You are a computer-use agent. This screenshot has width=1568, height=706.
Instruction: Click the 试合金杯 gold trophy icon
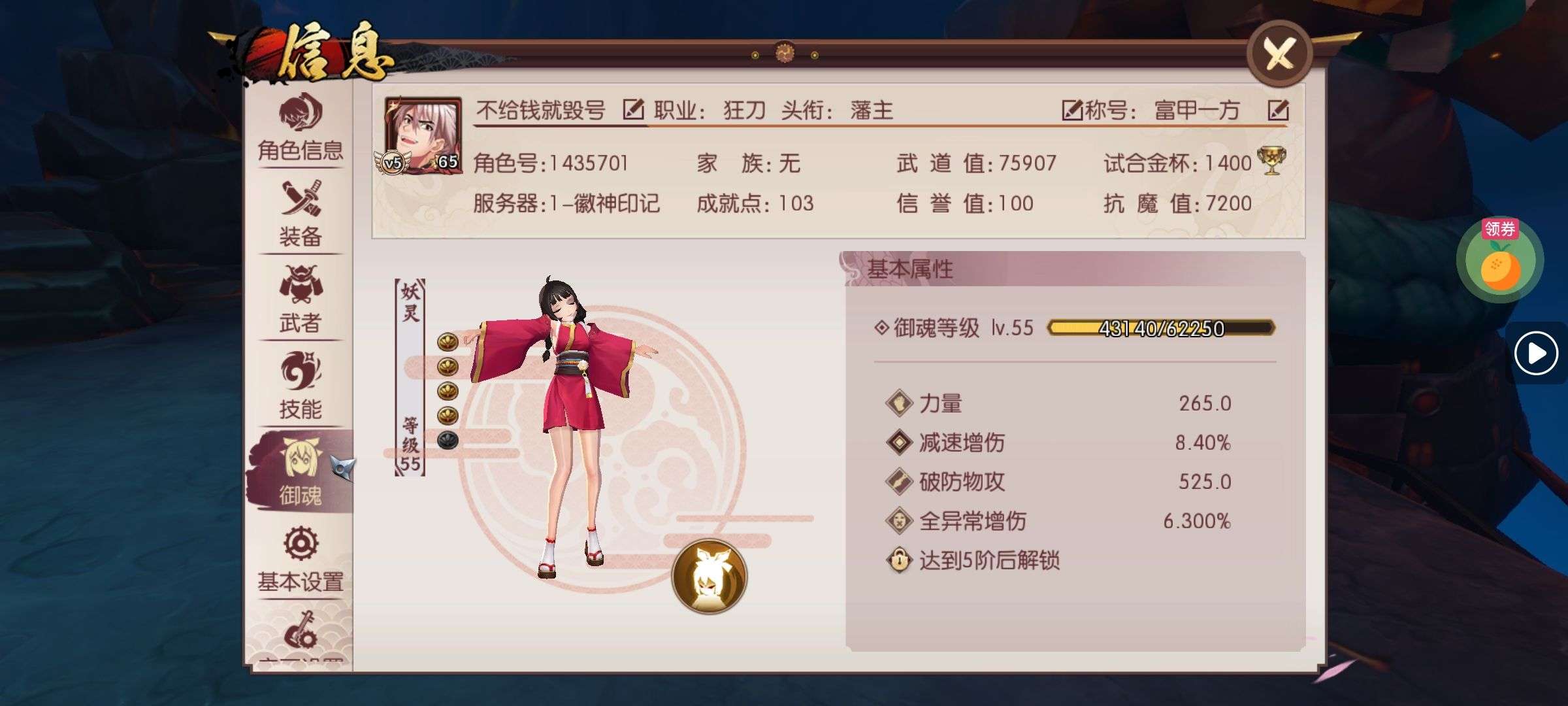(x=1271, y=161)
